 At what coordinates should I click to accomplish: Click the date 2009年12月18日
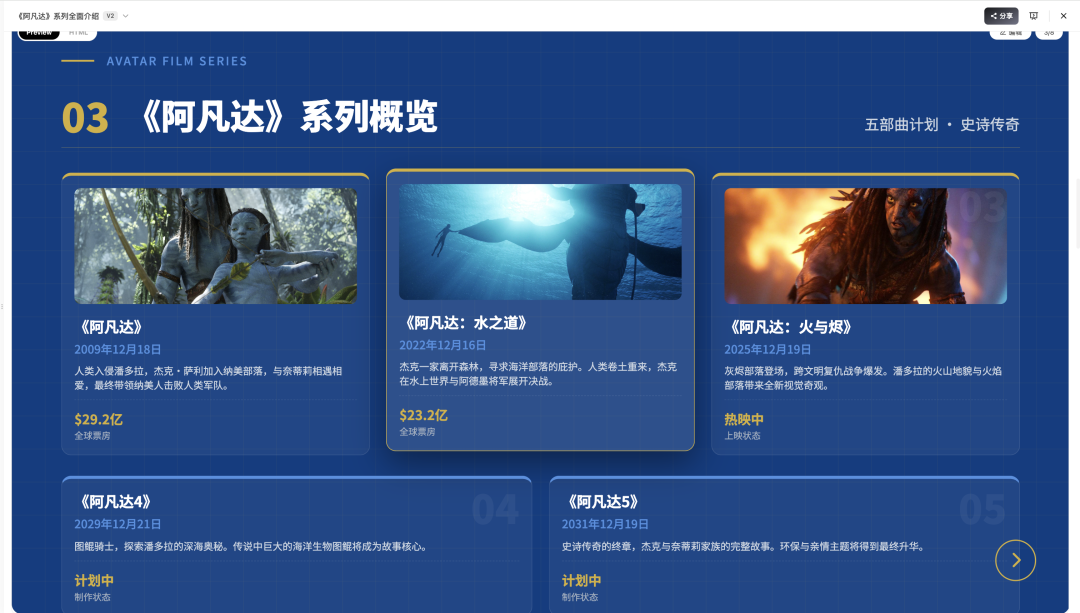click(118, 350)
